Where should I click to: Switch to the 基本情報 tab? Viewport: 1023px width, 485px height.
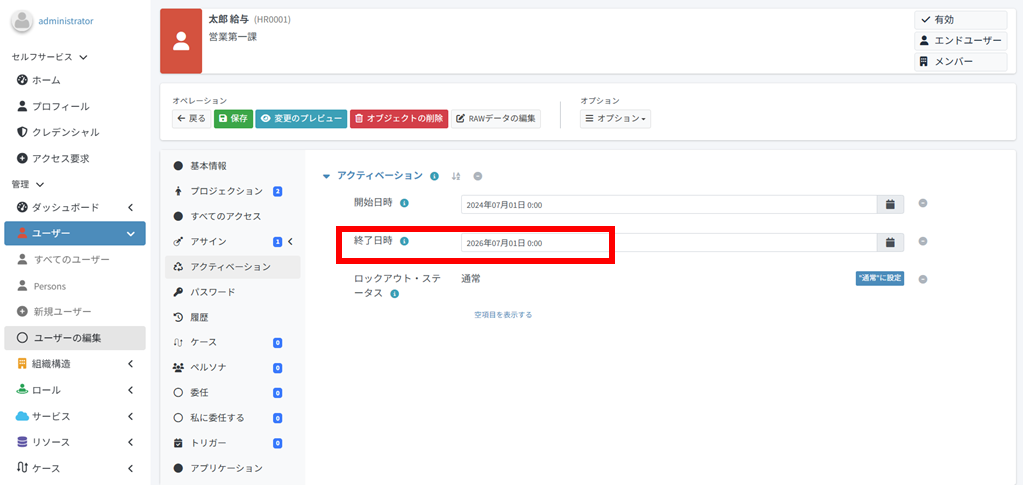click(x=208, y=165)
